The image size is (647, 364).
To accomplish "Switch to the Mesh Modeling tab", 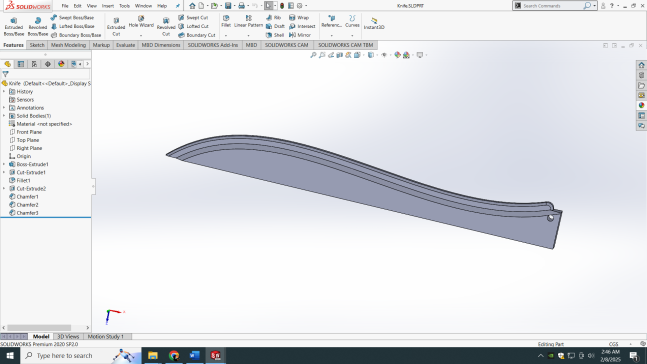I will (x=68, y=45).
